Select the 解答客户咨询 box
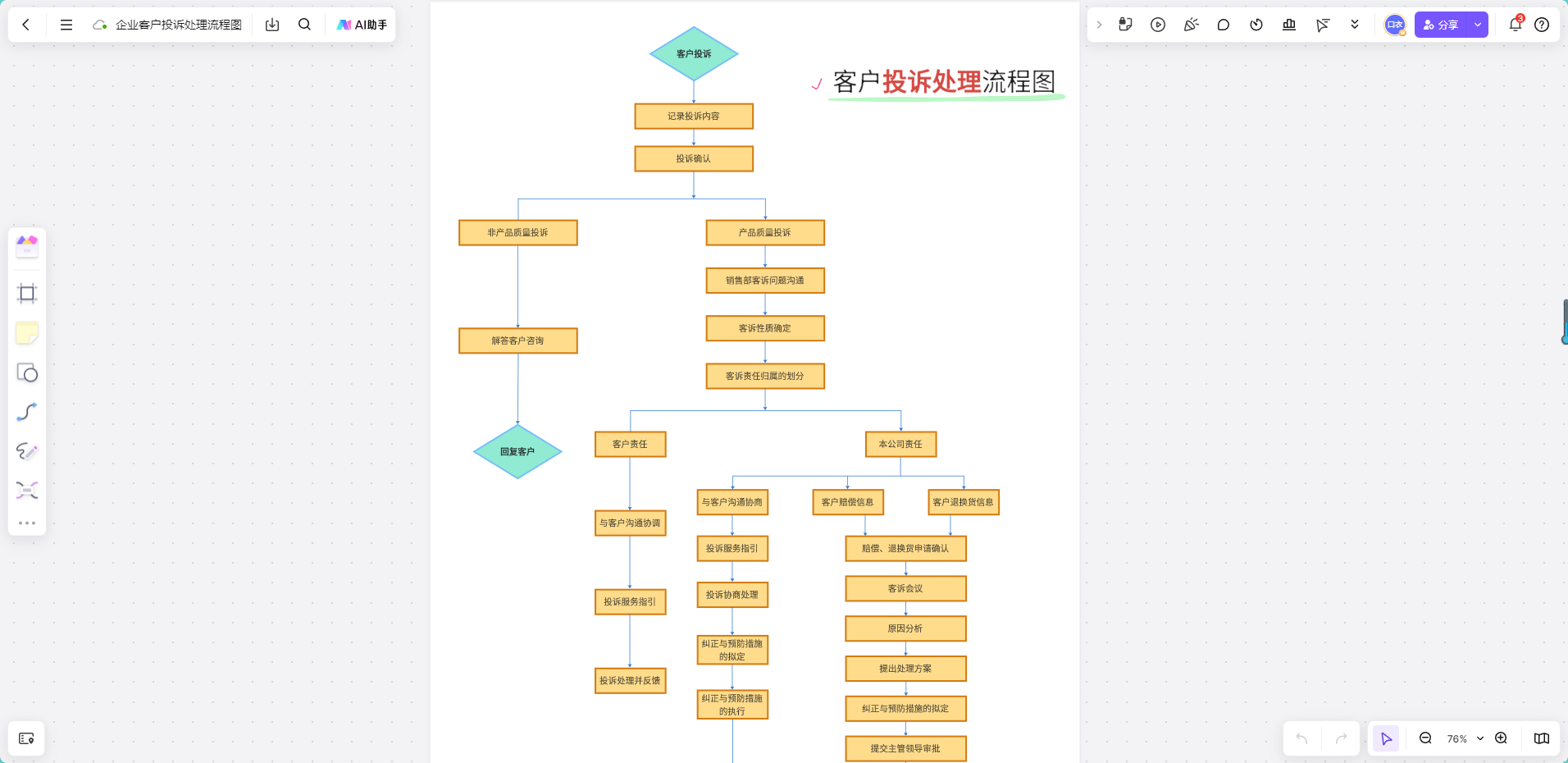This screenshot has width=1568, height=763. click(518, 340)
